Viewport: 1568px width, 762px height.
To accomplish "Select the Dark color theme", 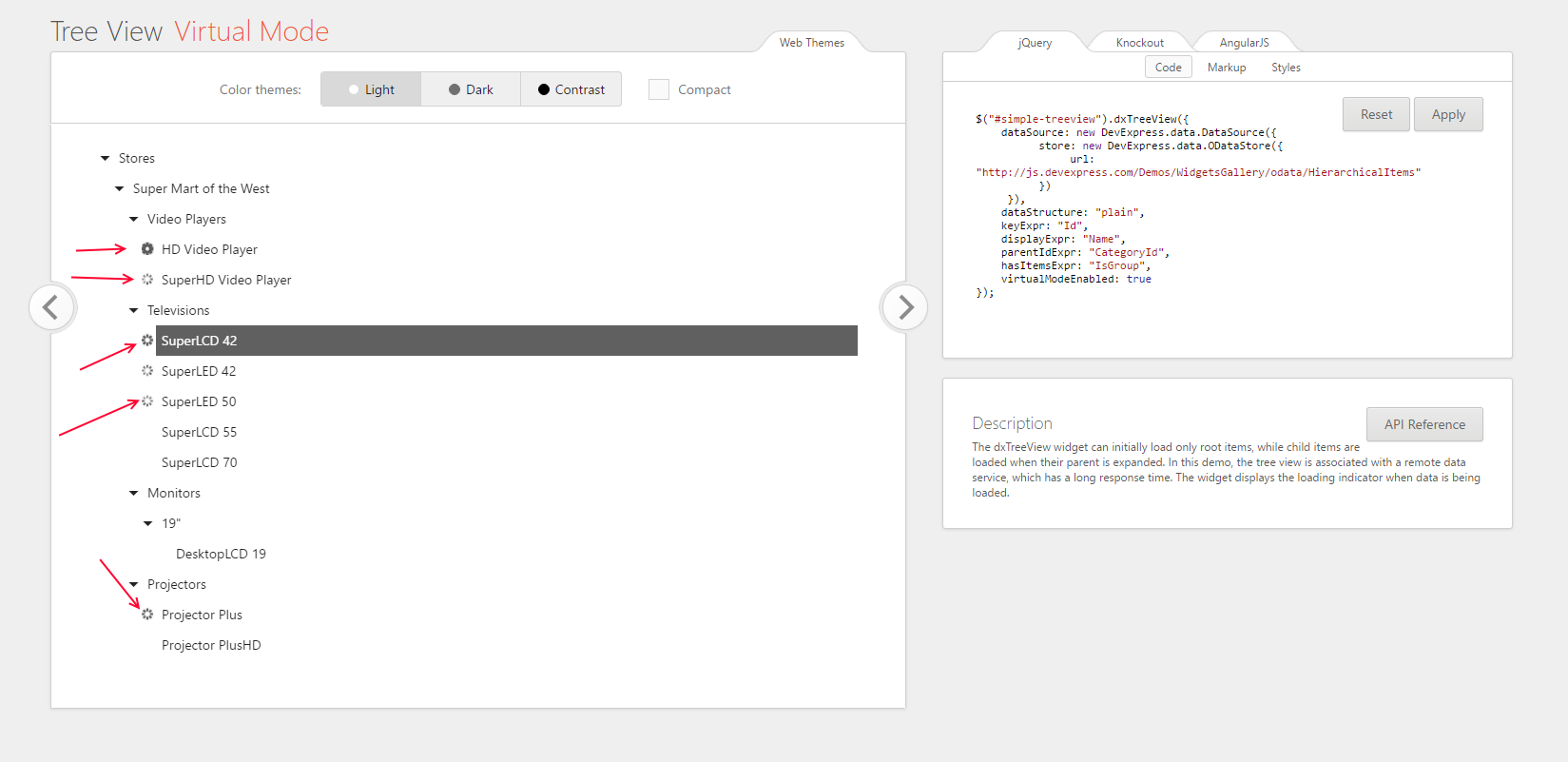I will tap(471, 89).
